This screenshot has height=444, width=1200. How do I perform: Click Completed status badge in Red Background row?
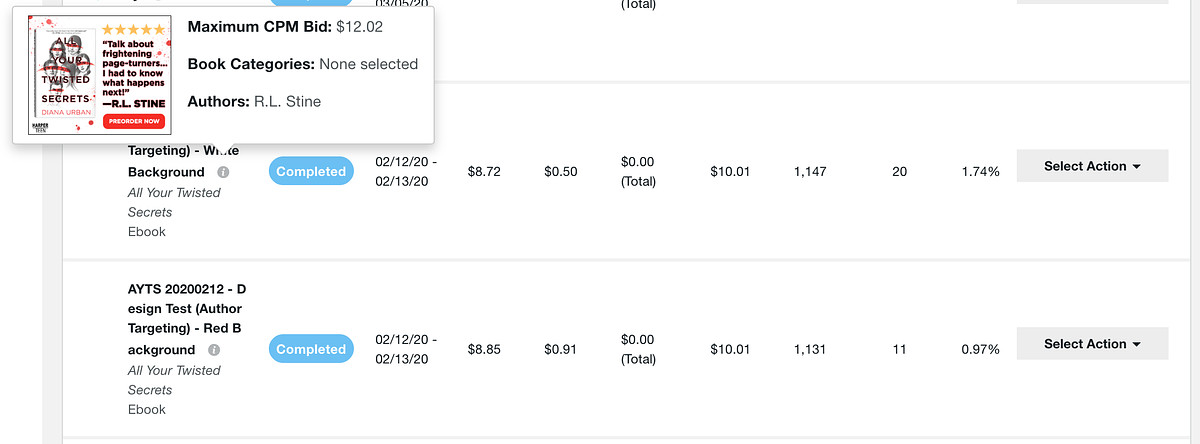point(311,349)
